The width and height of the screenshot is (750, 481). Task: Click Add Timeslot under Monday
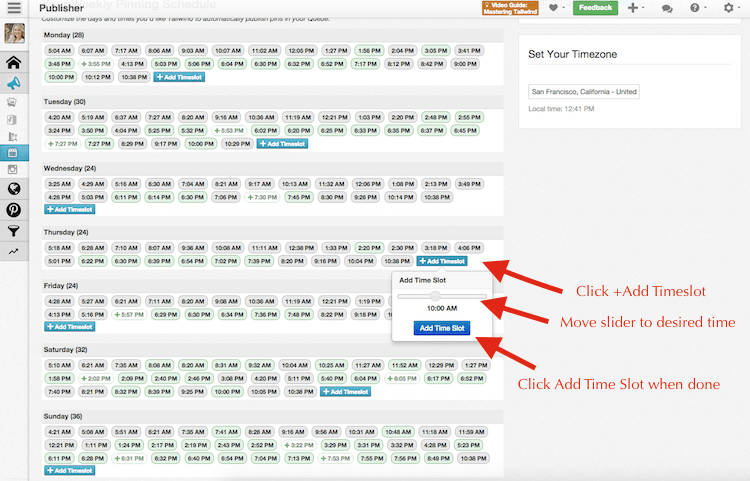[179, 77]
